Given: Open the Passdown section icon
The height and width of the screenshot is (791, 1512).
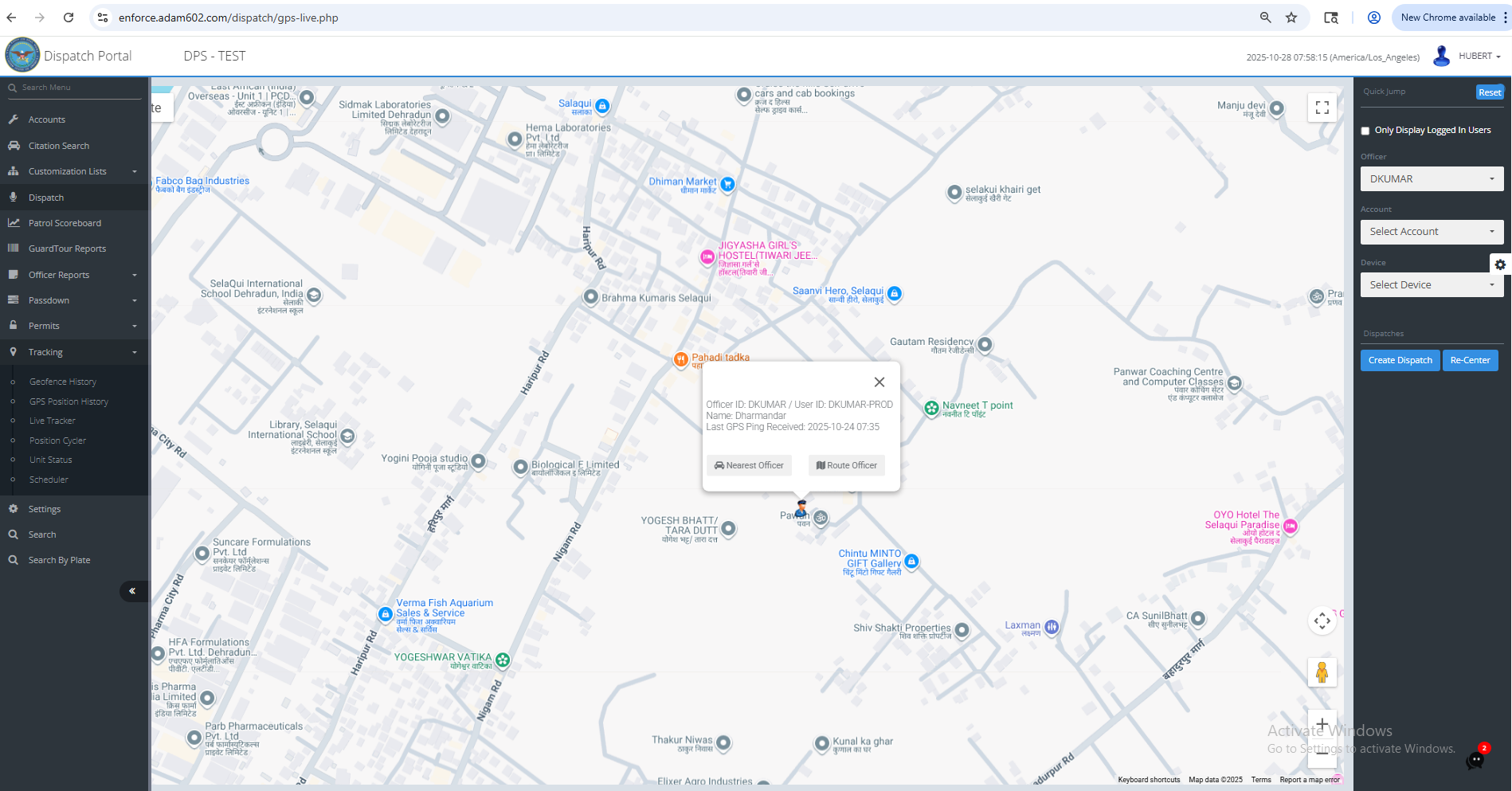Looking at the screenshot, I should click(x=14, y=300).
